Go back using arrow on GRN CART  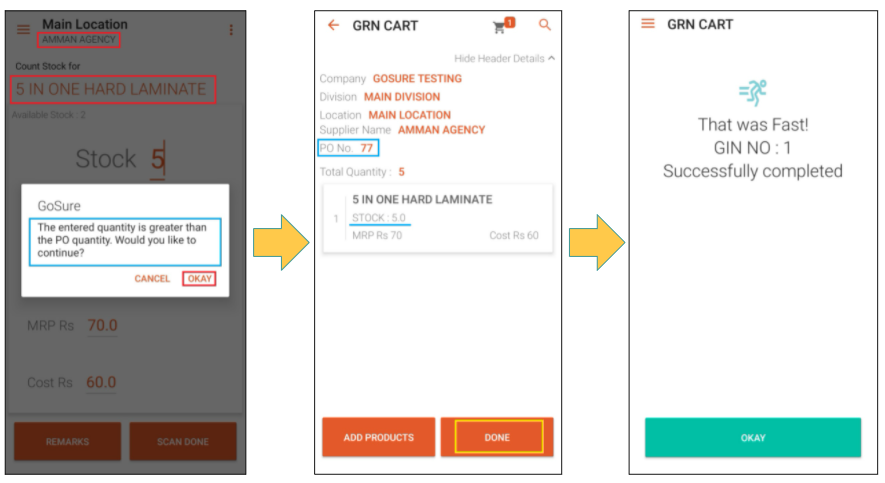coord(334,25)
